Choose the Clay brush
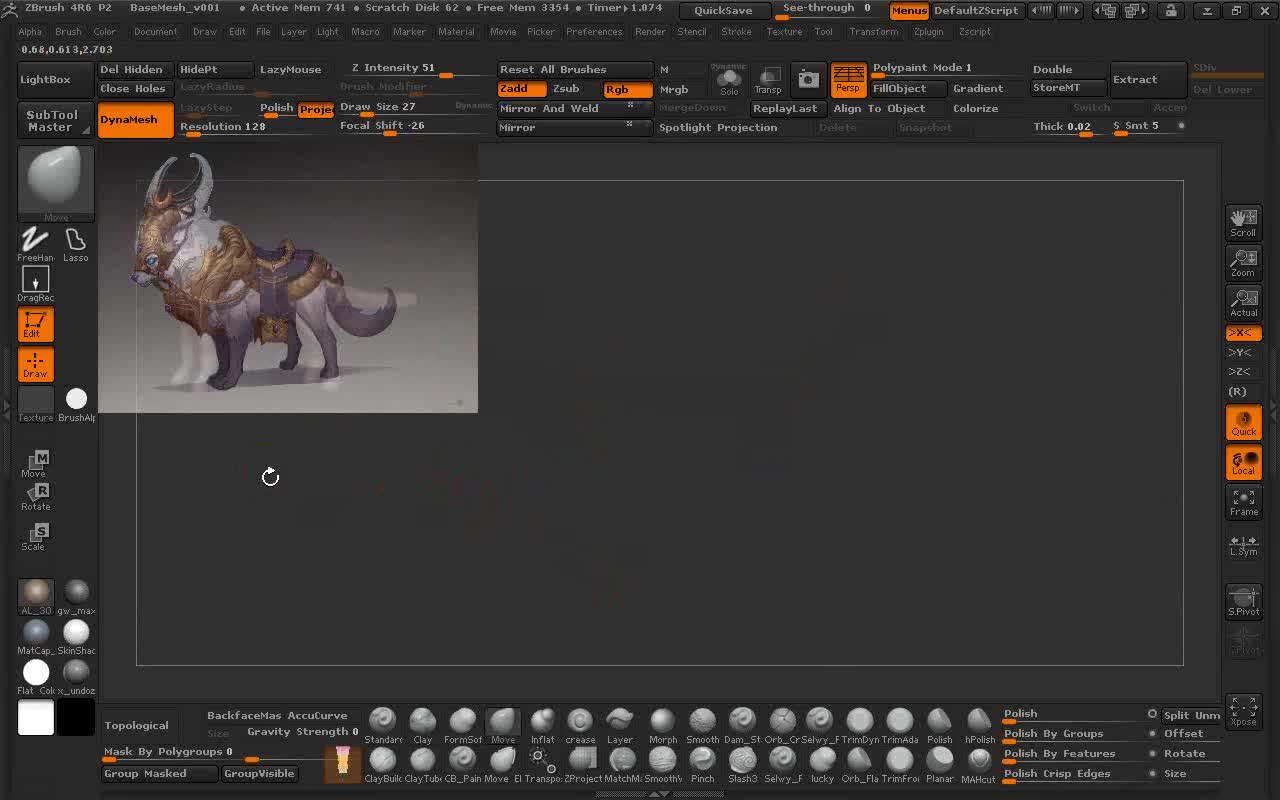This screenshot has height=800, width=1280. point(423,726)
